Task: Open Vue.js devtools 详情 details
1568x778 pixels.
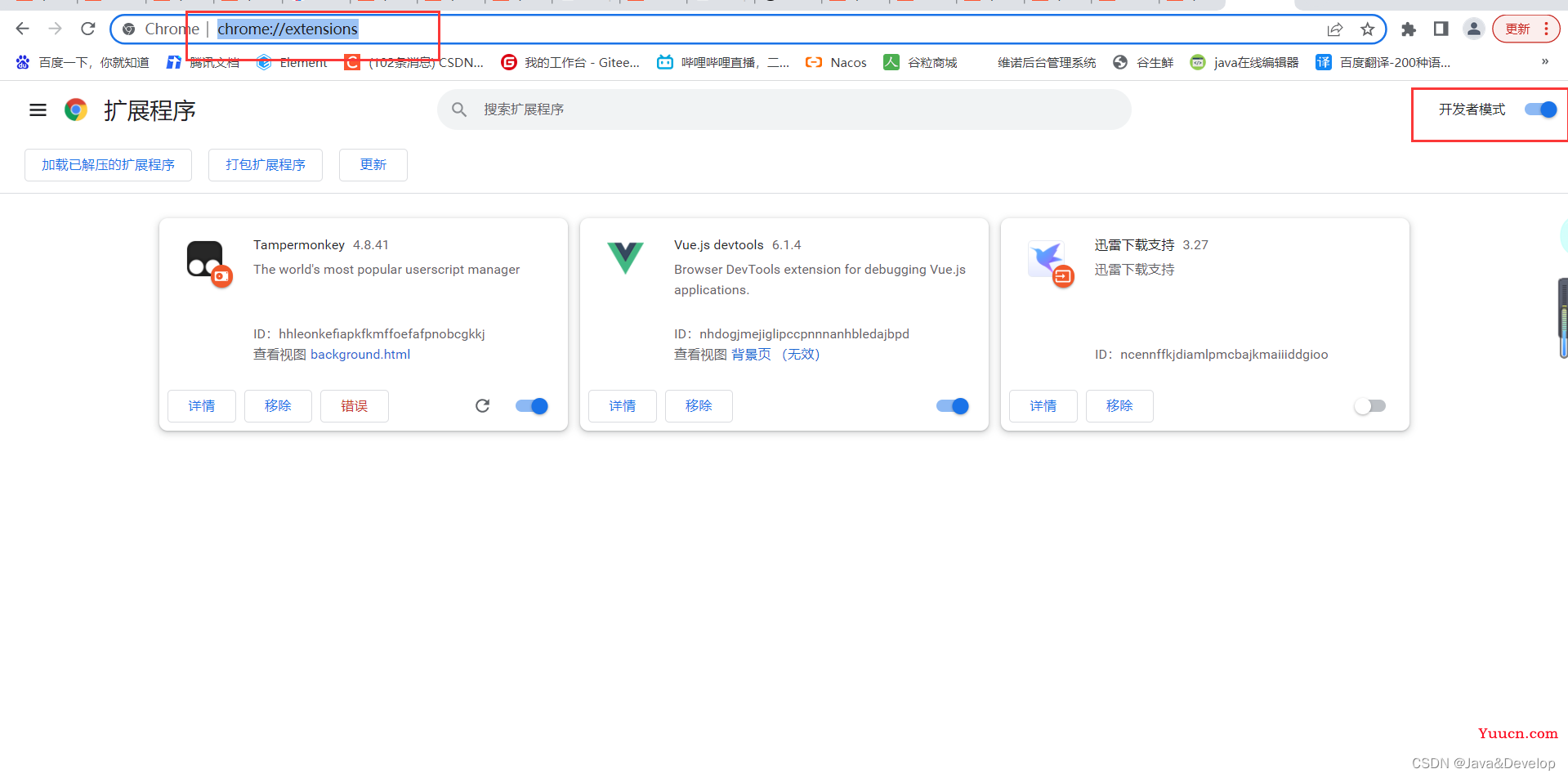Action: 623,406
